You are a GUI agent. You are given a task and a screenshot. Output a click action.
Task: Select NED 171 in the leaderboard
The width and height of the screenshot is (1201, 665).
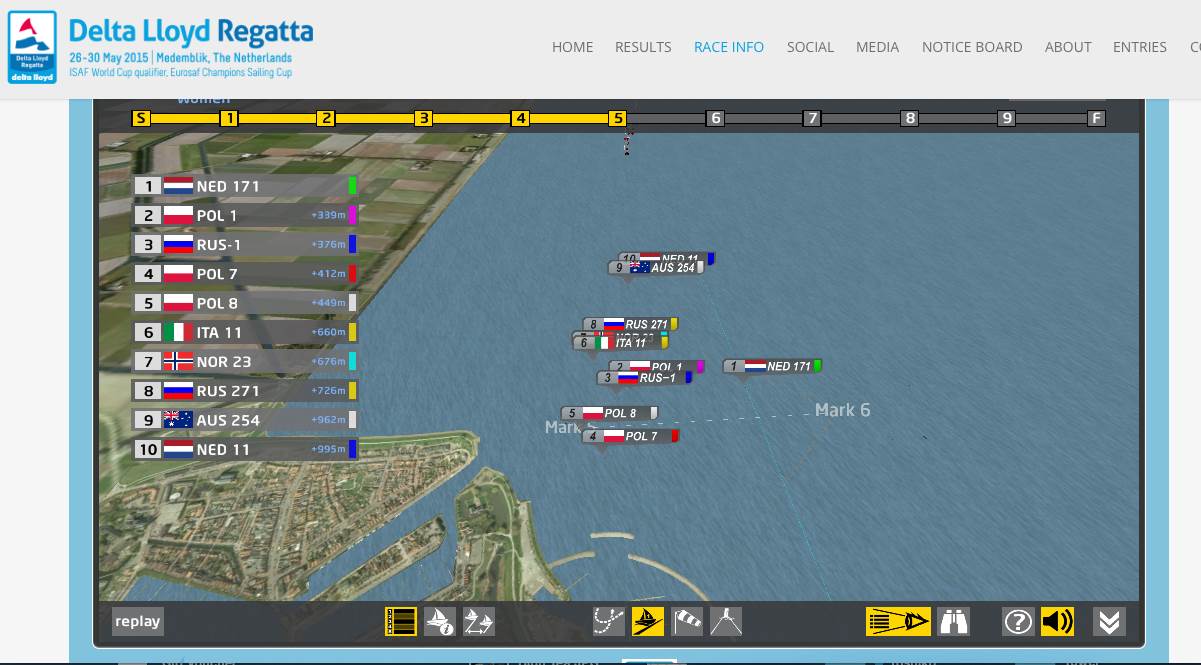click(228, 186)
